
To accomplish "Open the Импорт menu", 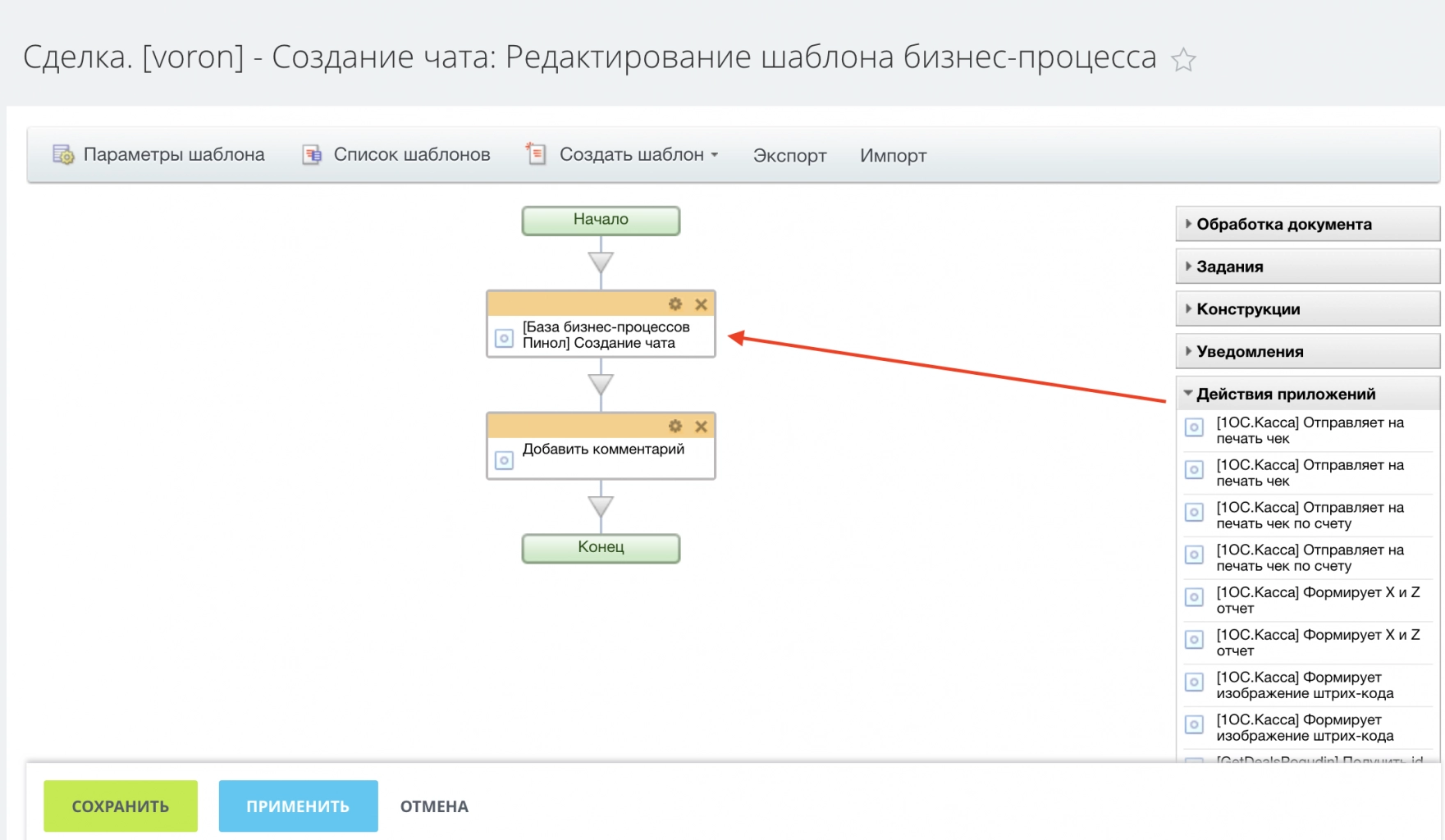I will (x=893, y=155).
